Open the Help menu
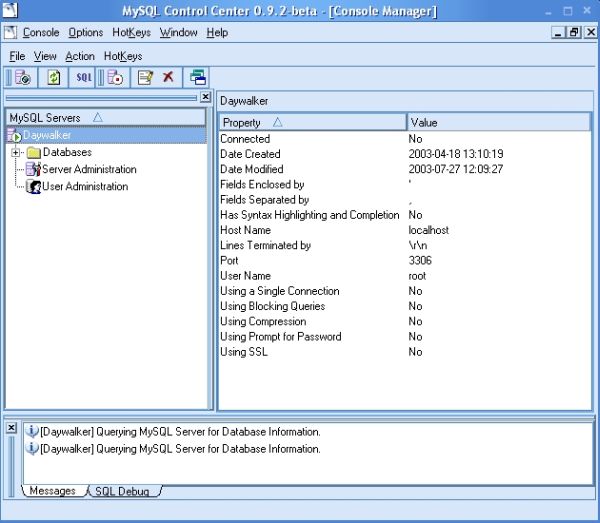Screen dimensions: 600x523 pyautogui.click(x=217, y=33)
